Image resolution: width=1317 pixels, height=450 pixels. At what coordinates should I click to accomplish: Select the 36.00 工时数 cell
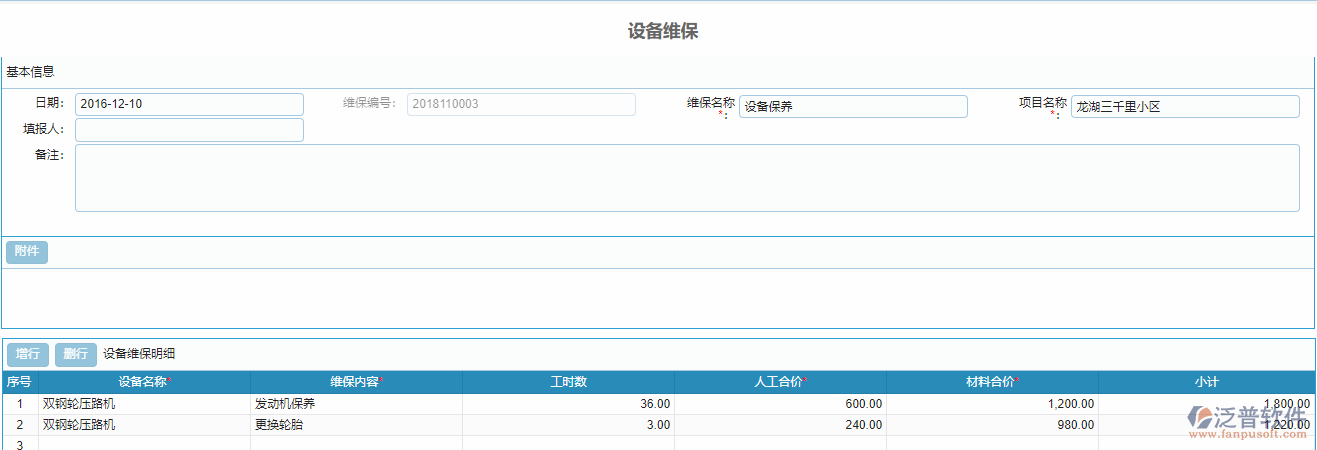coord(569,404)
